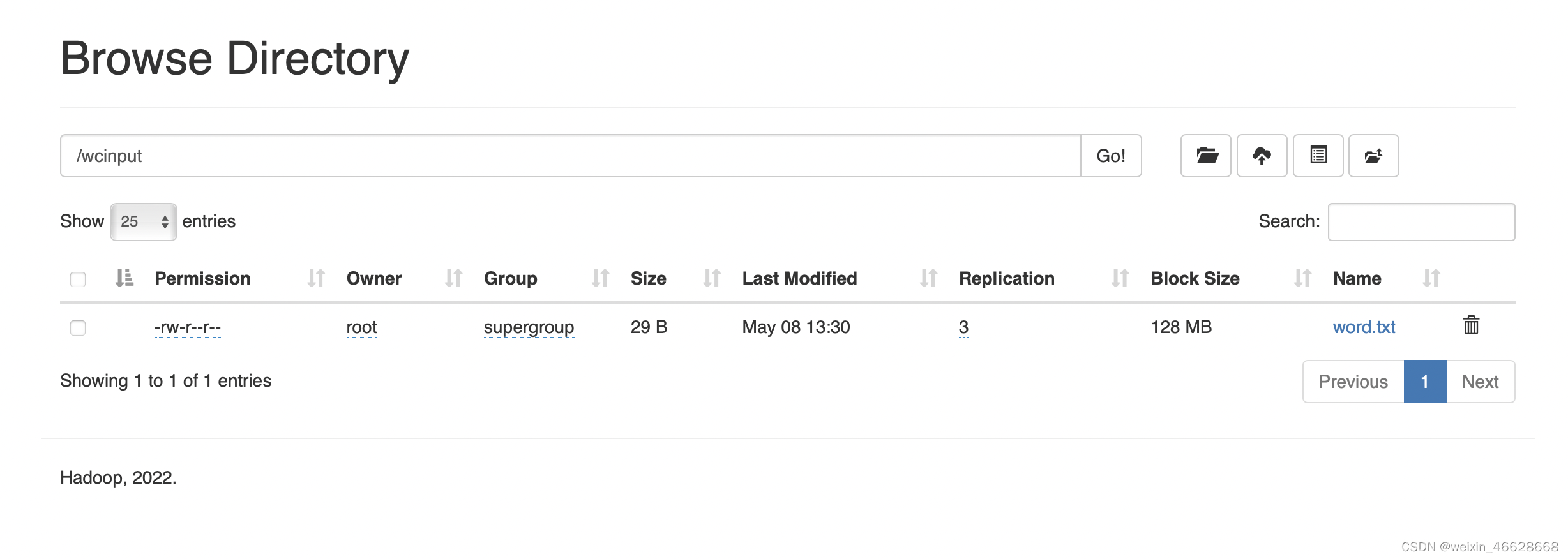Sort the table by Permission column
1568x559 pixels.
(202, 278)
